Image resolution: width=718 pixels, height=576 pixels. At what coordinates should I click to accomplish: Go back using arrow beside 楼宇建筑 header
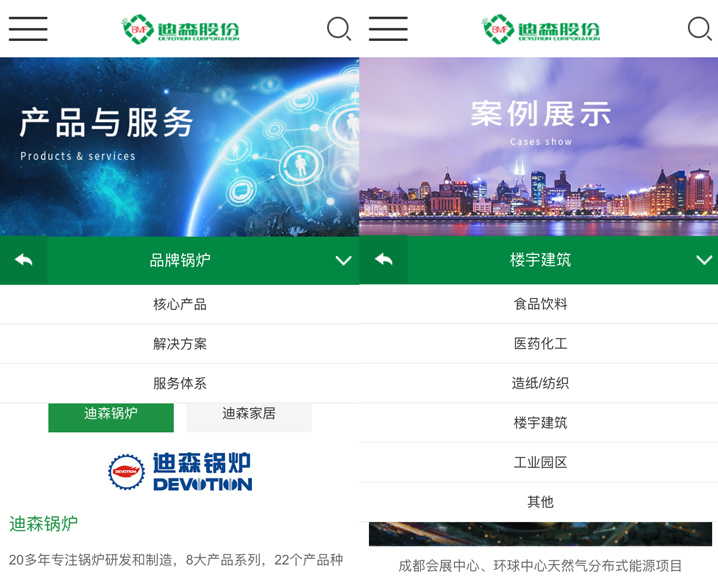(x=384, y=260)
